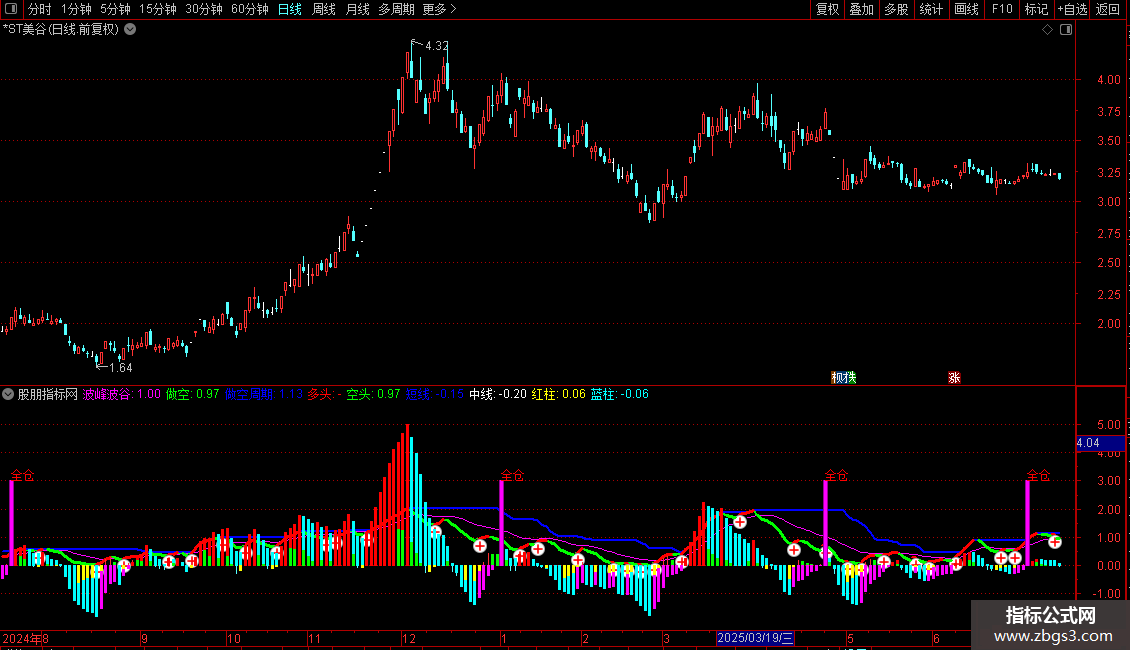The image size is (1130, 650).
Task: Open the *ST美谷 chart settings dropdown arrow
Action: tap(130, 30)
